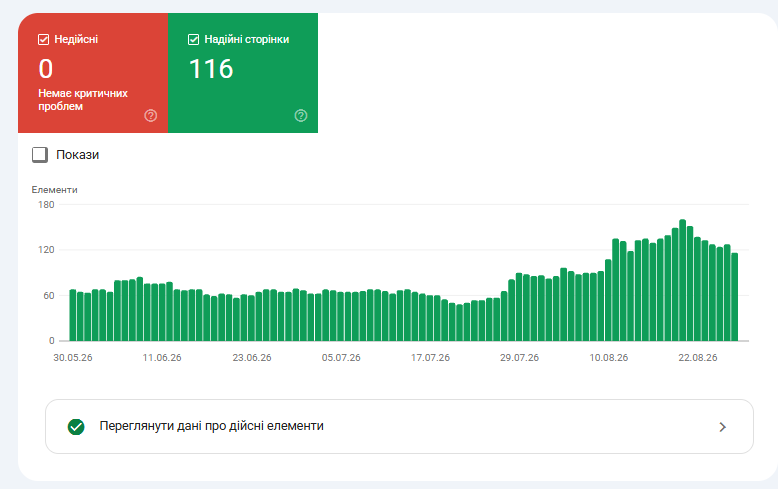Image resolution: width=778 pixels, height=489 pixels.
Task: Uncheck the Недійсні checkbox
Action: [x=44, y=40]
